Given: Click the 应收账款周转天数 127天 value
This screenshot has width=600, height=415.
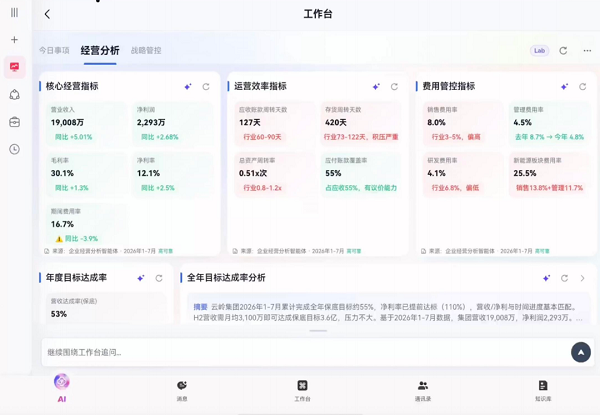Looking at the screenshot, I should tap(250, 122).
